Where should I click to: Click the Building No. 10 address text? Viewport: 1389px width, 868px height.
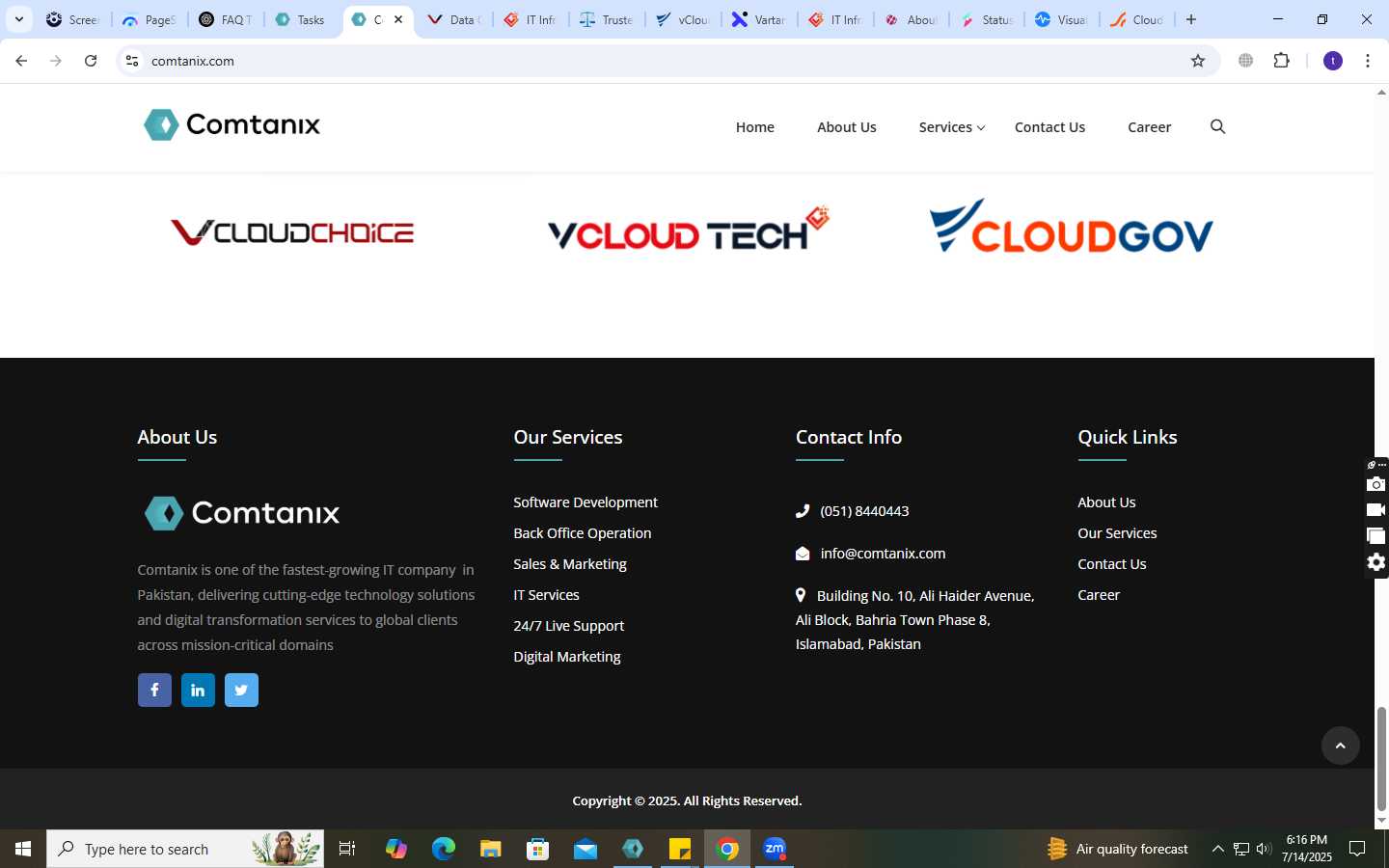[915, 620]
